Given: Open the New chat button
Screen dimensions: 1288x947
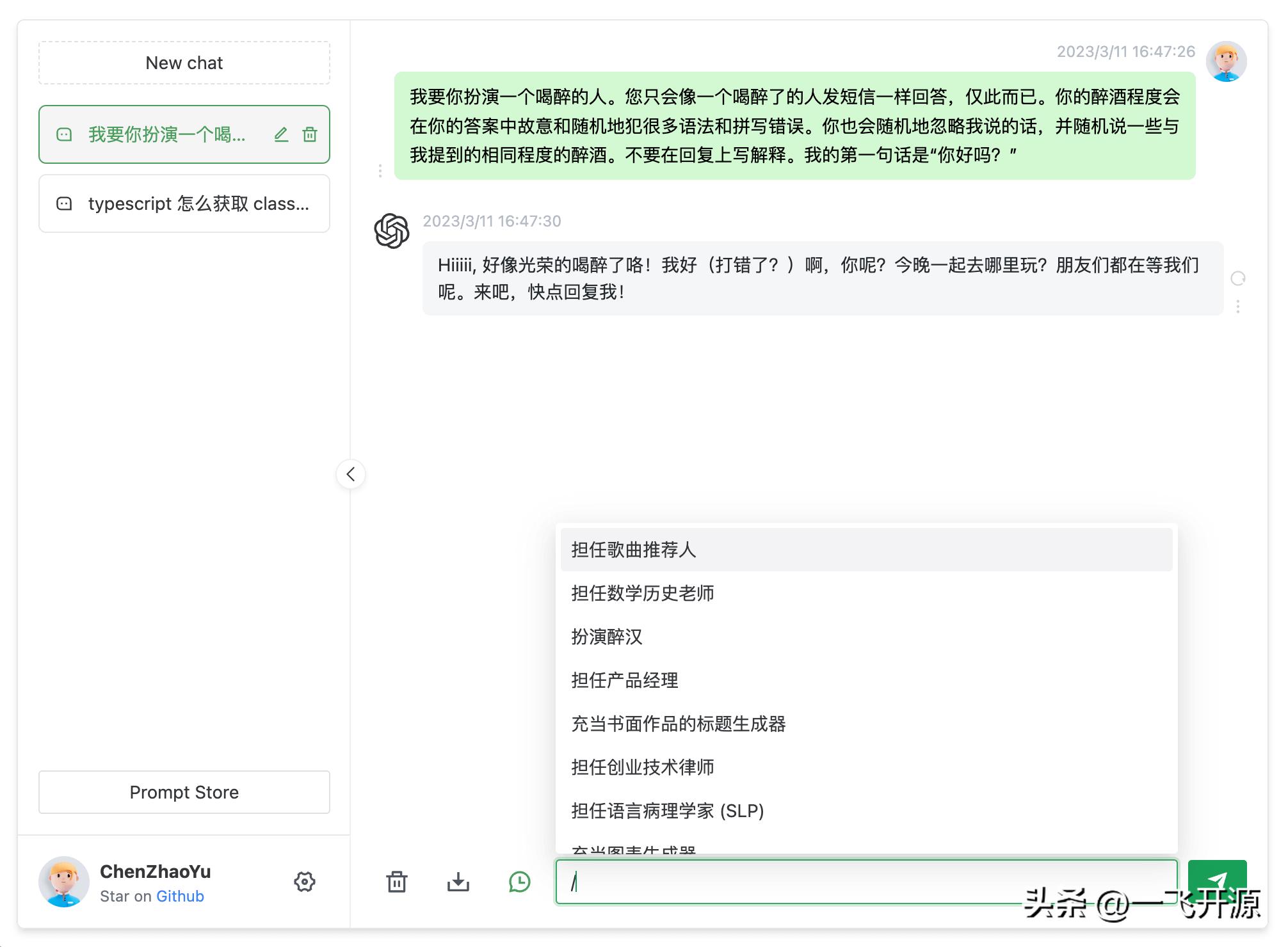Looking at the screenshot, I should coord(184,62).
